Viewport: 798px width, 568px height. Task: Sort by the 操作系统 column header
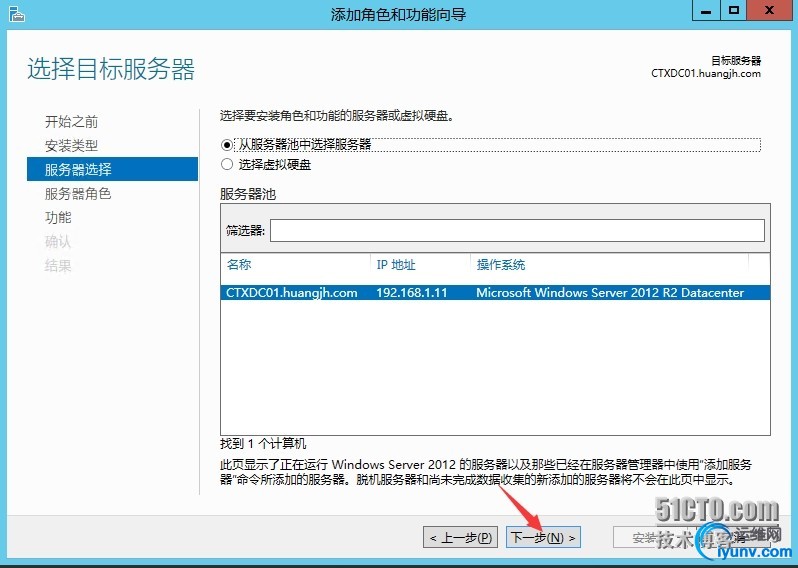(501, 265)
